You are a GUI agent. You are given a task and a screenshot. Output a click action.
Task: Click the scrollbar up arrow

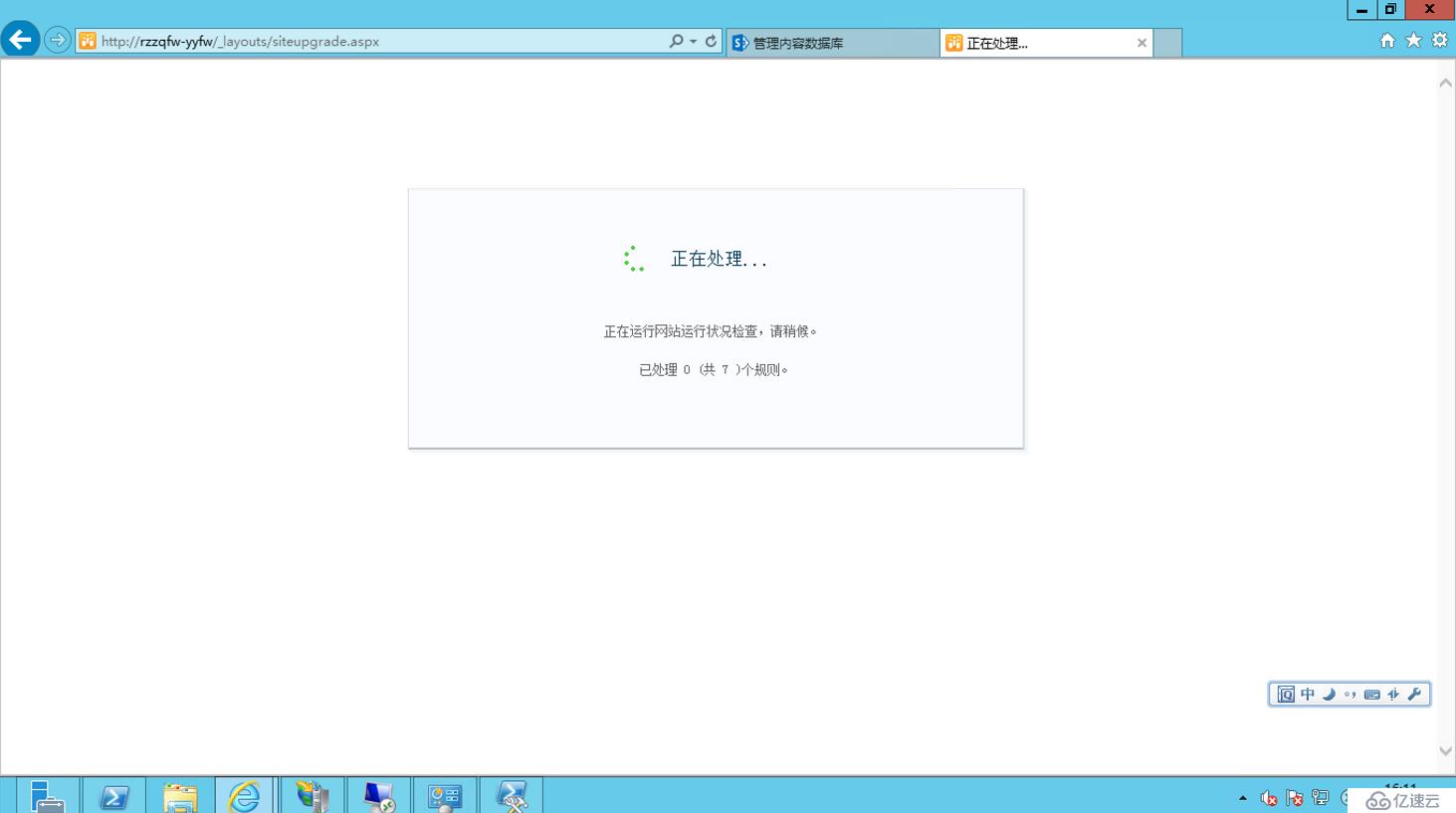coord(1445,84)
